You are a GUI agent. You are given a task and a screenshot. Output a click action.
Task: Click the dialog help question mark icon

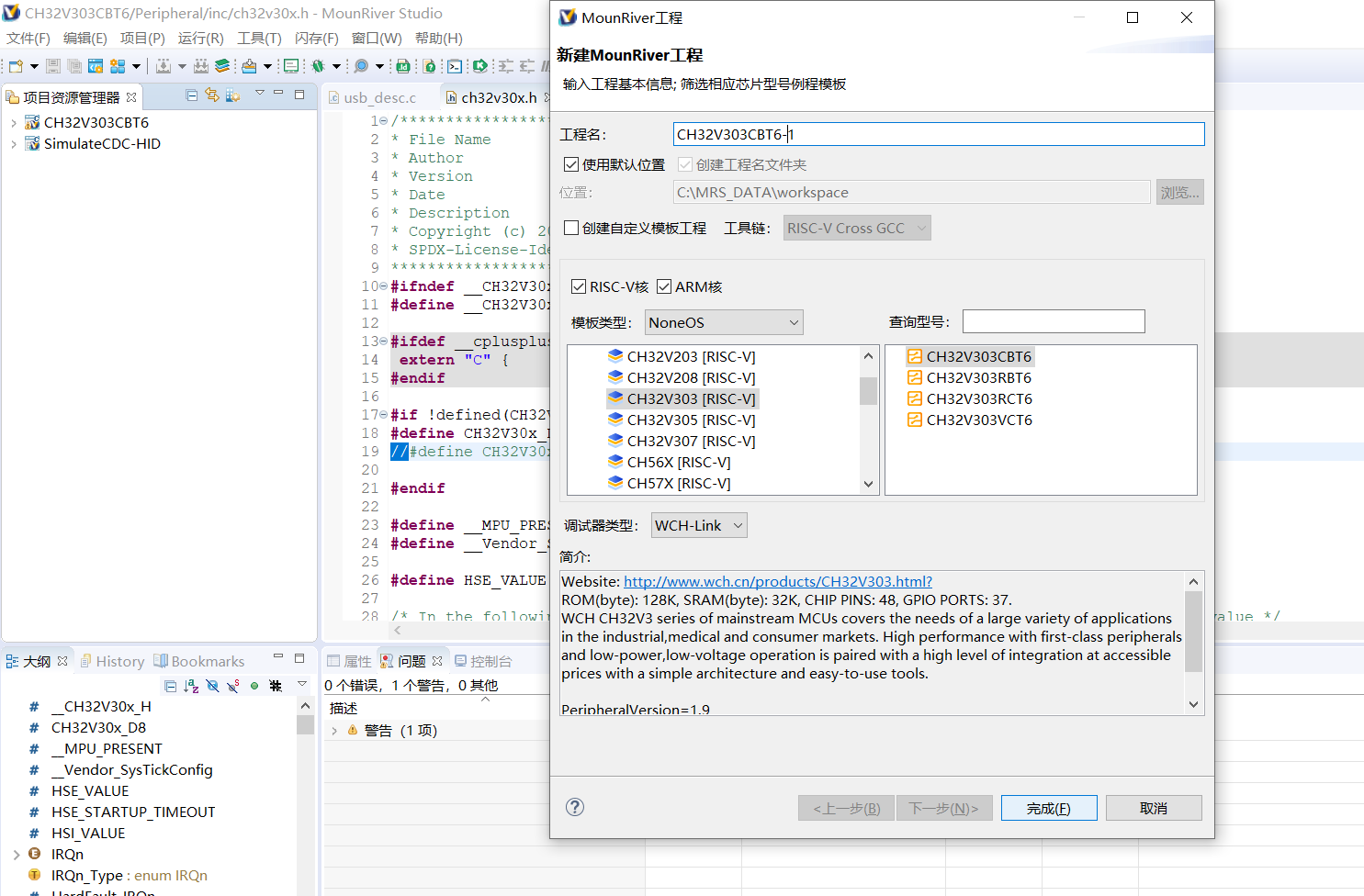point(575,807)
